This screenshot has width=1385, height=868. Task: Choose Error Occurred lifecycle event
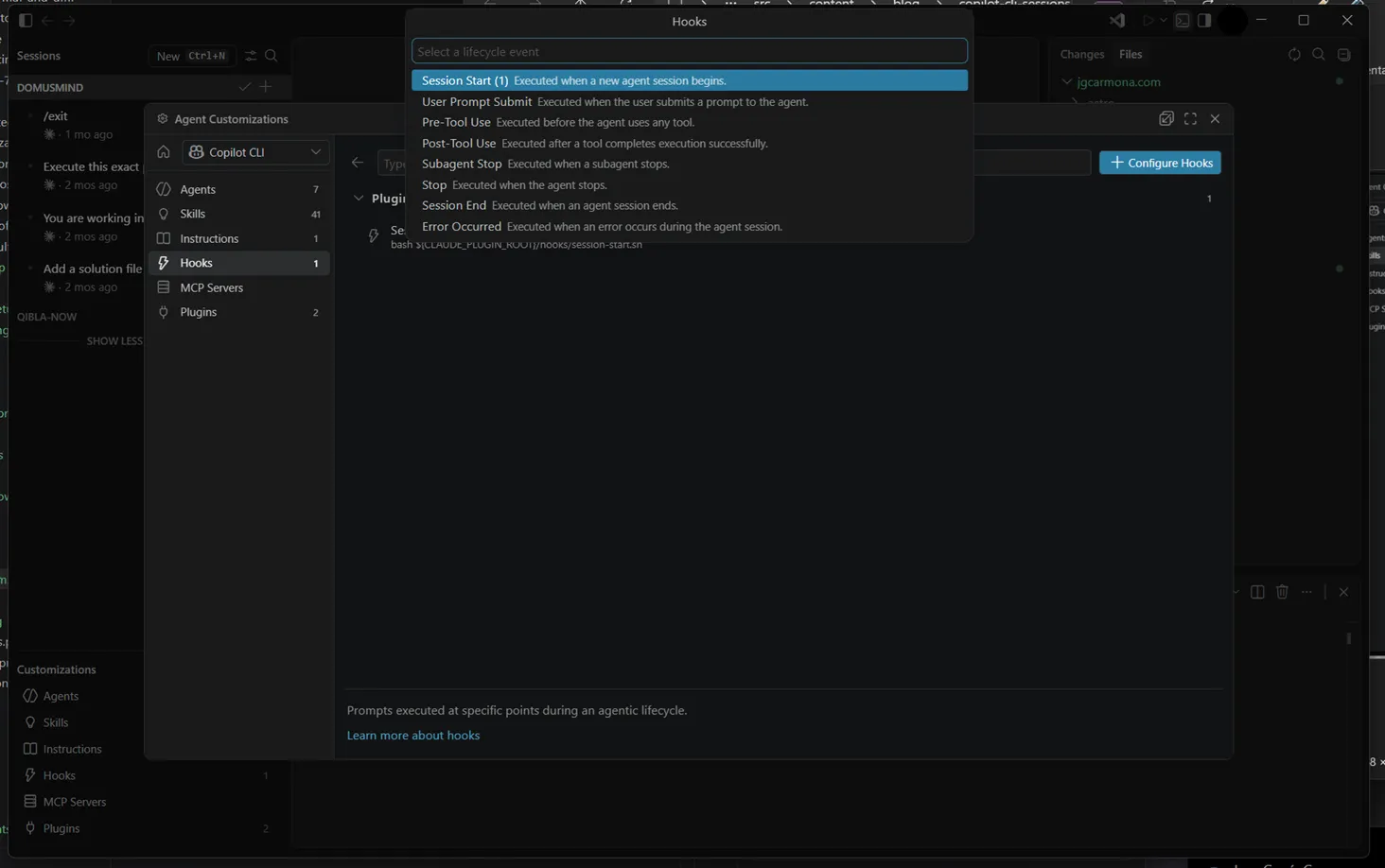click(x=690, y=226)
